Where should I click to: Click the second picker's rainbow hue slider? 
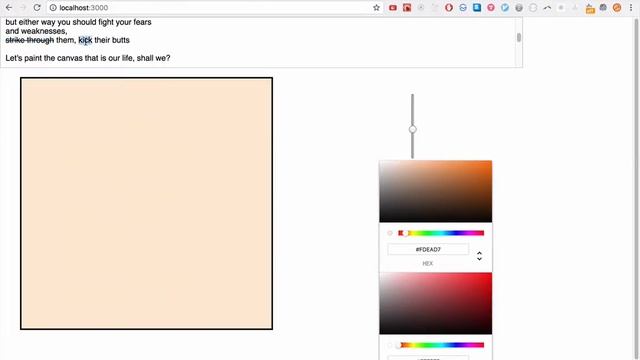pos(441,345)
